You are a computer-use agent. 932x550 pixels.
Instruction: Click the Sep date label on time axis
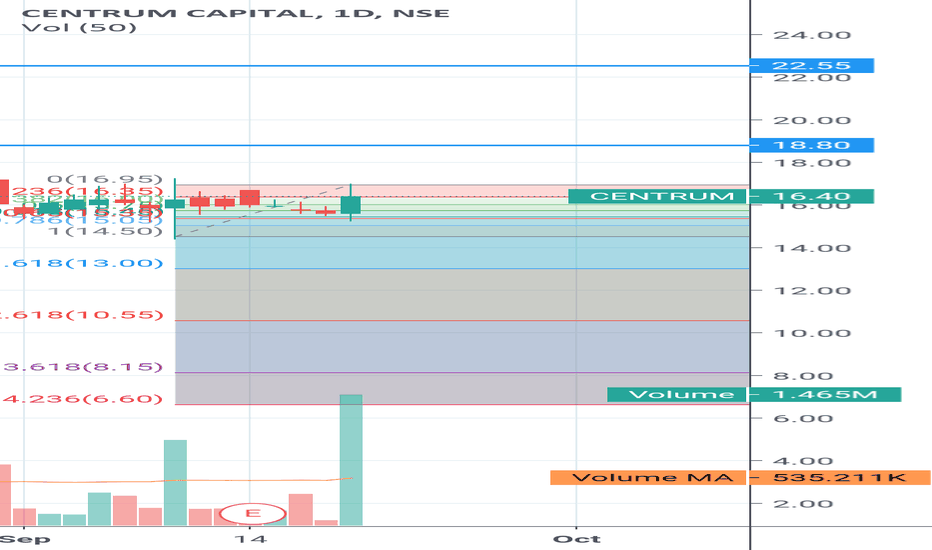tap(25, 539)
